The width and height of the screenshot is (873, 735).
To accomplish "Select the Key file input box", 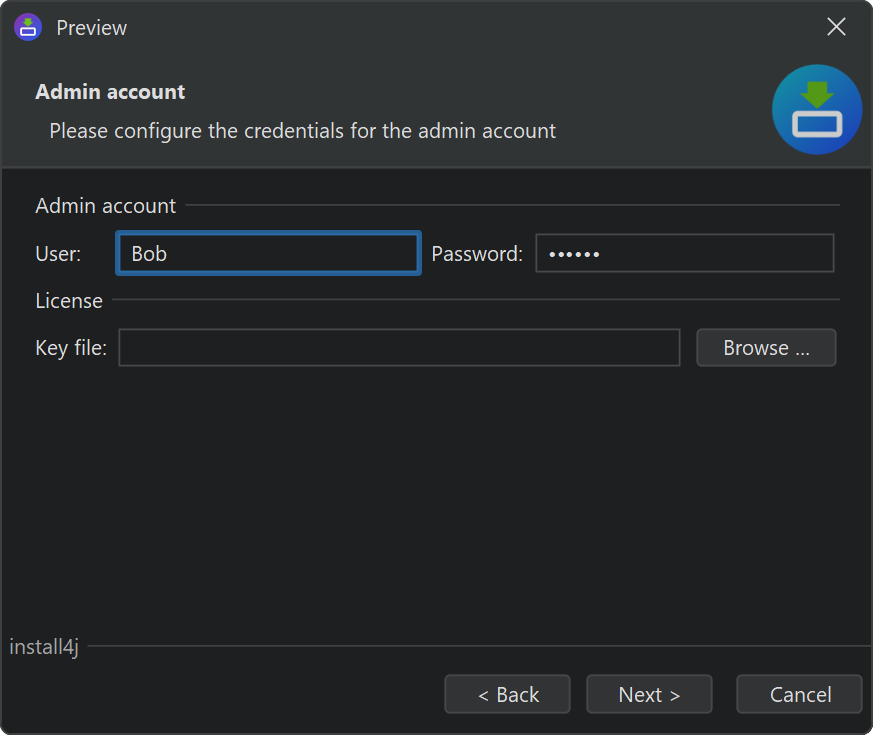I will (x=399, y=348).
